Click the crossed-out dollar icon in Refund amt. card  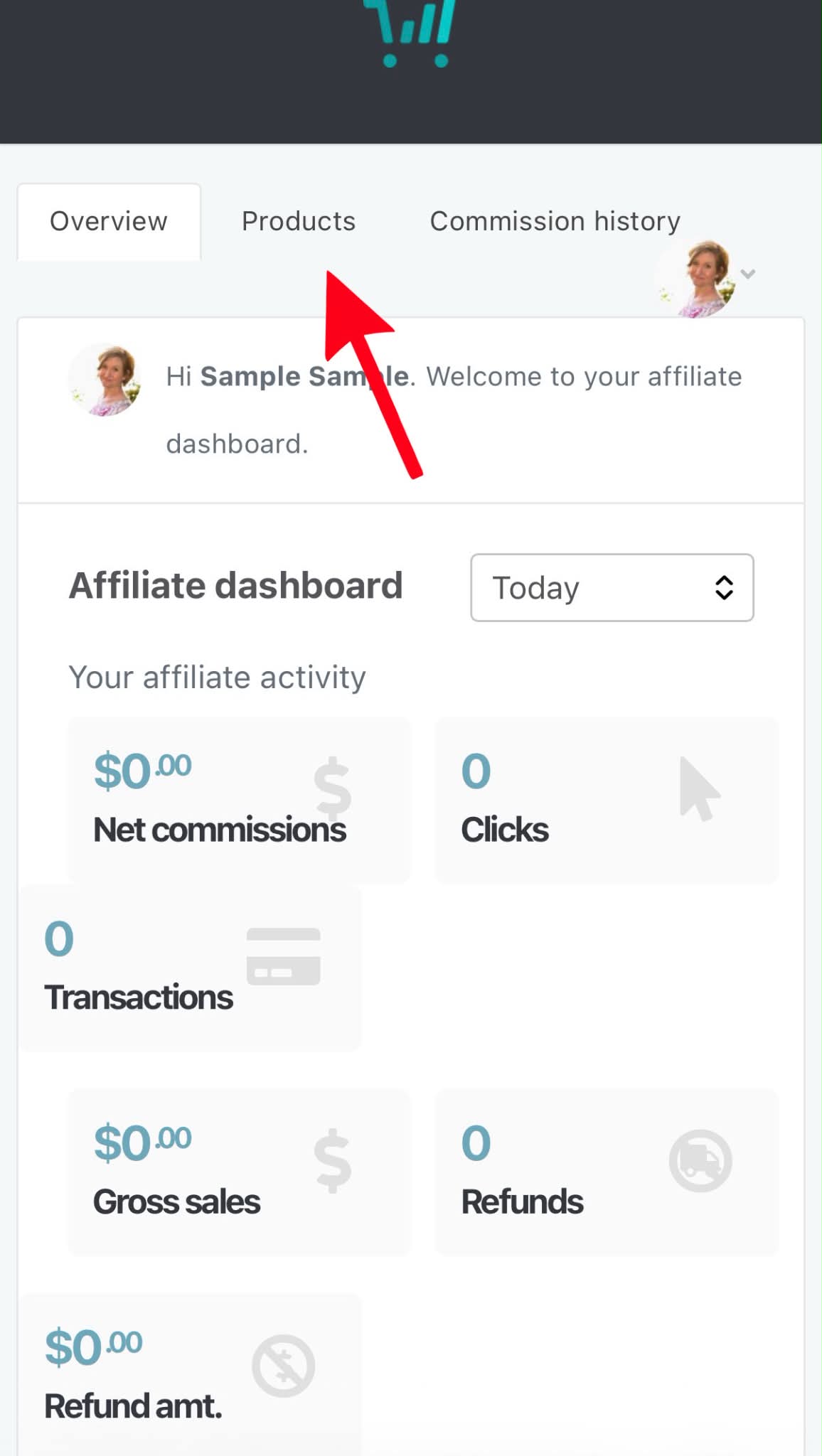283,1366
